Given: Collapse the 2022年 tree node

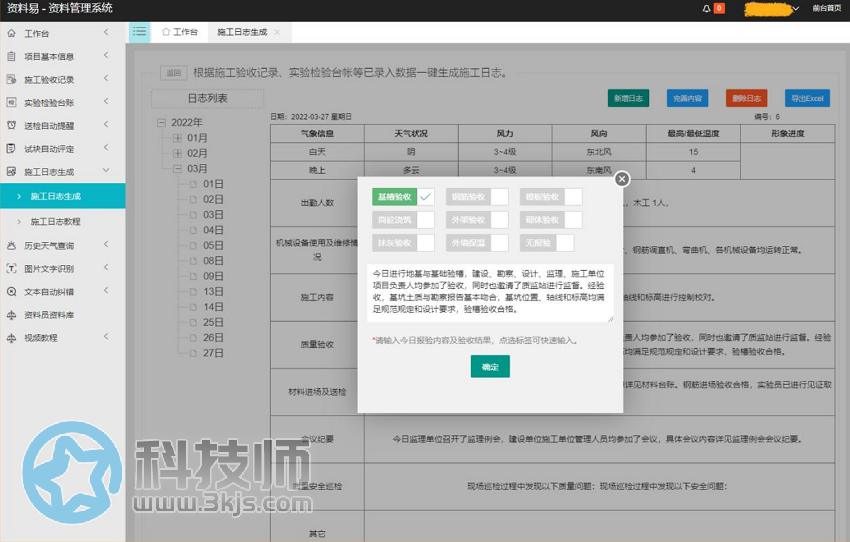Looking at the screenshot, I should pos(162,123).
